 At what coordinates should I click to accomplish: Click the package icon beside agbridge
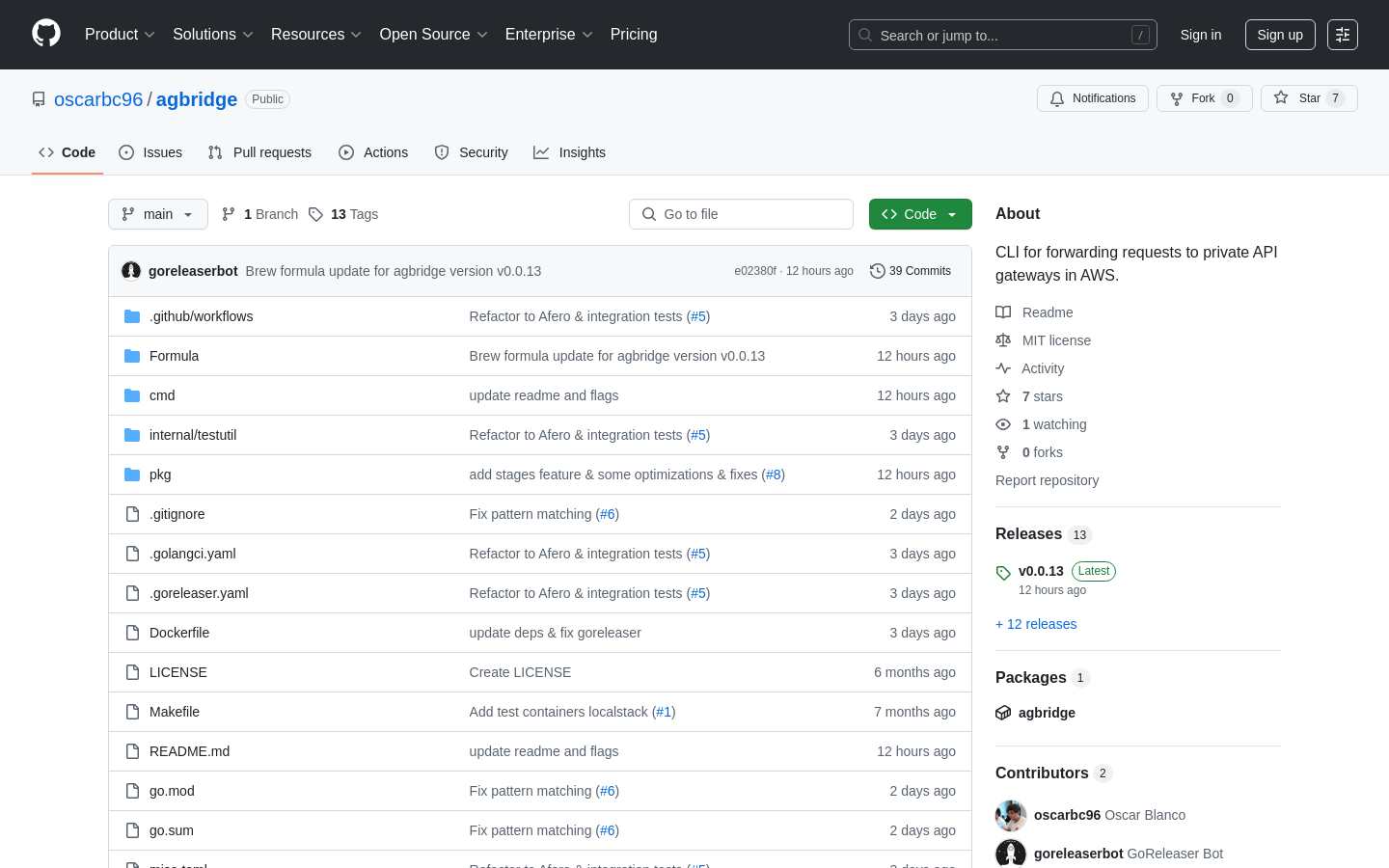tap(1003, 713)
